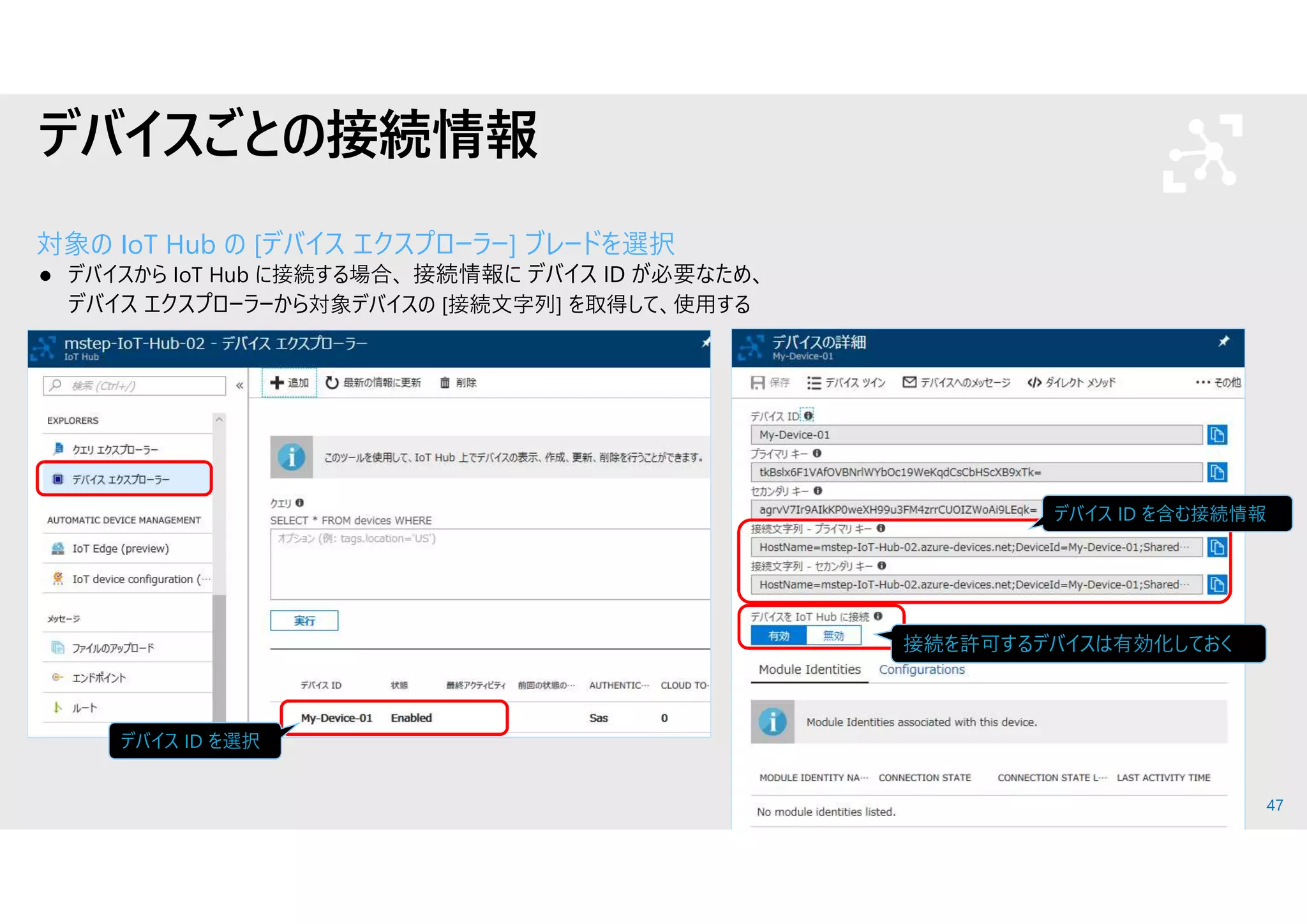This screenshot has width=1307, height=924.
Task: Open その他 more options menu
Action: pos(1218,382)
